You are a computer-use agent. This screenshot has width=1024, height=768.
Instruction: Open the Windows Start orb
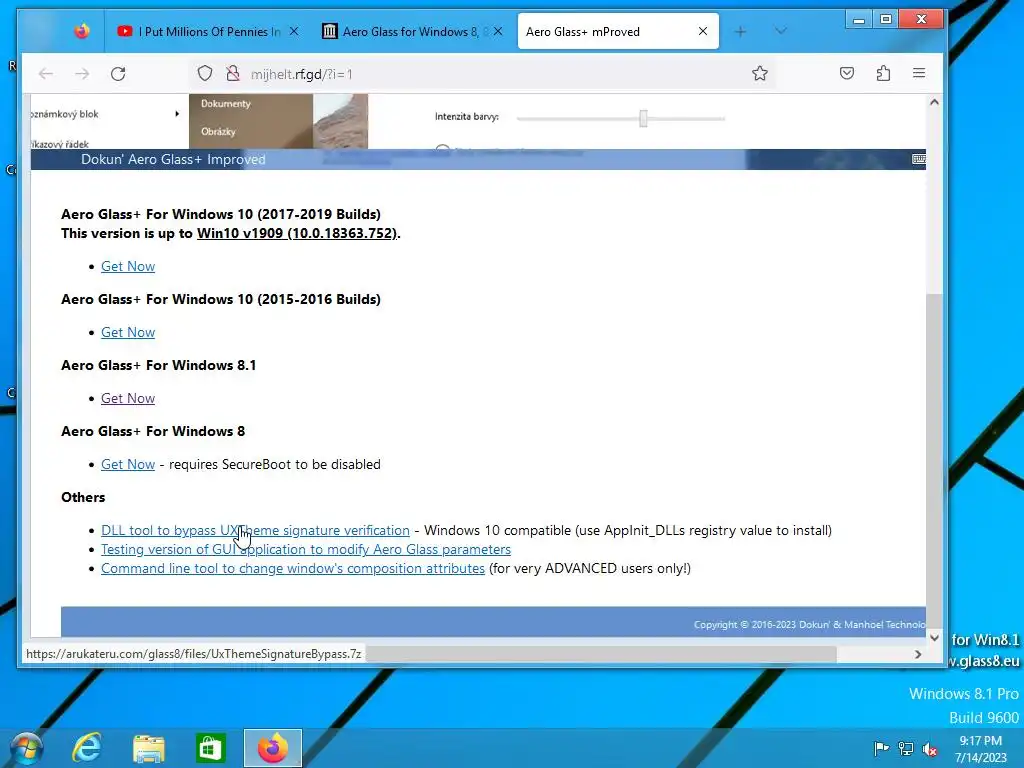coord(26,748)
